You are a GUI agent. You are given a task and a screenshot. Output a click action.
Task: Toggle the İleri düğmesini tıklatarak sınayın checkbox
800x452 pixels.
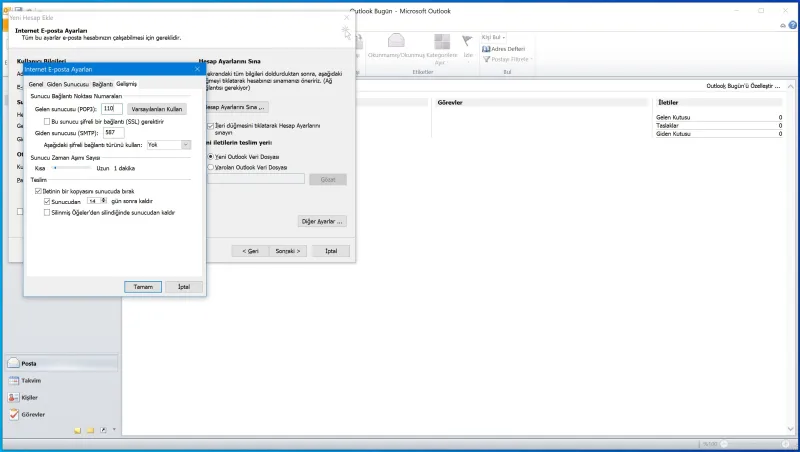point(210,125)
